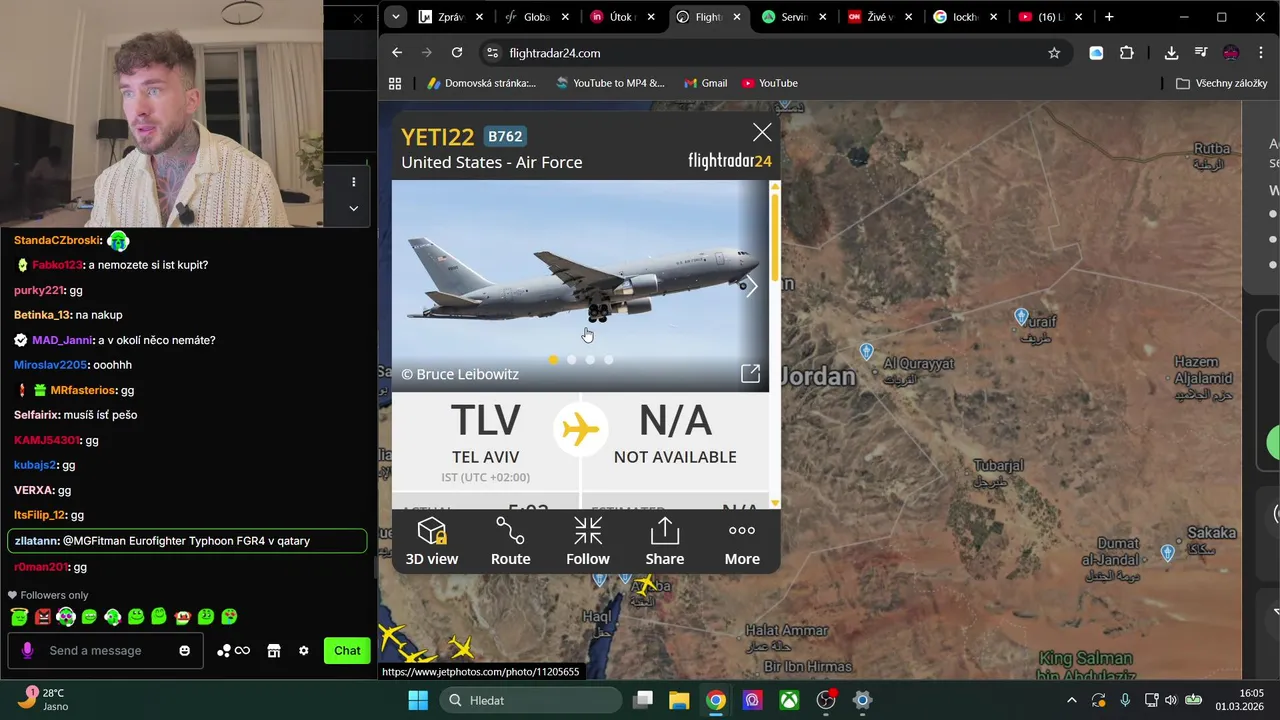Go back in the browser

pos(397,53)
